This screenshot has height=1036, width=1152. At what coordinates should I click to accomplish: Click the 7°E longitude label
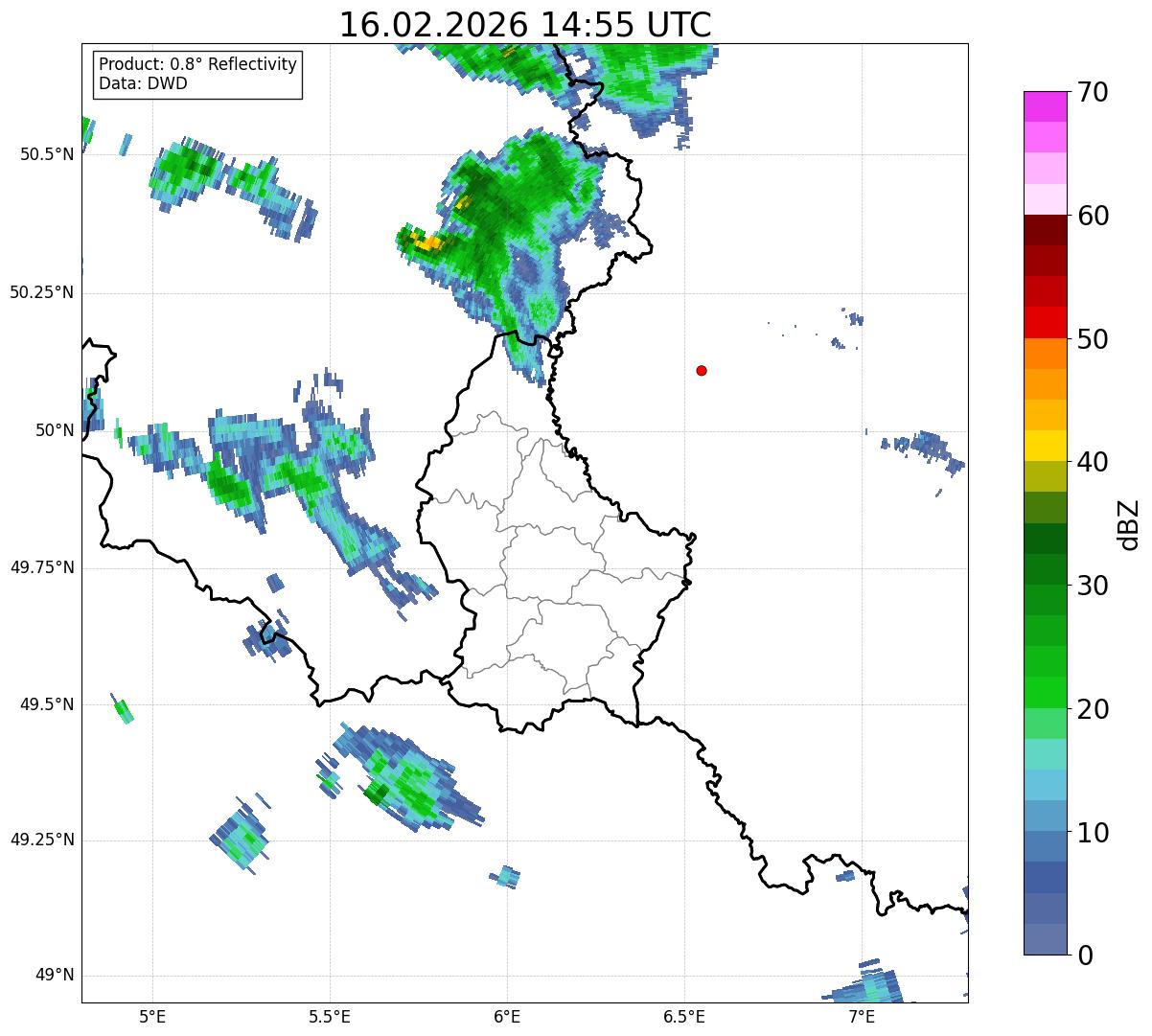[862, 1016]
